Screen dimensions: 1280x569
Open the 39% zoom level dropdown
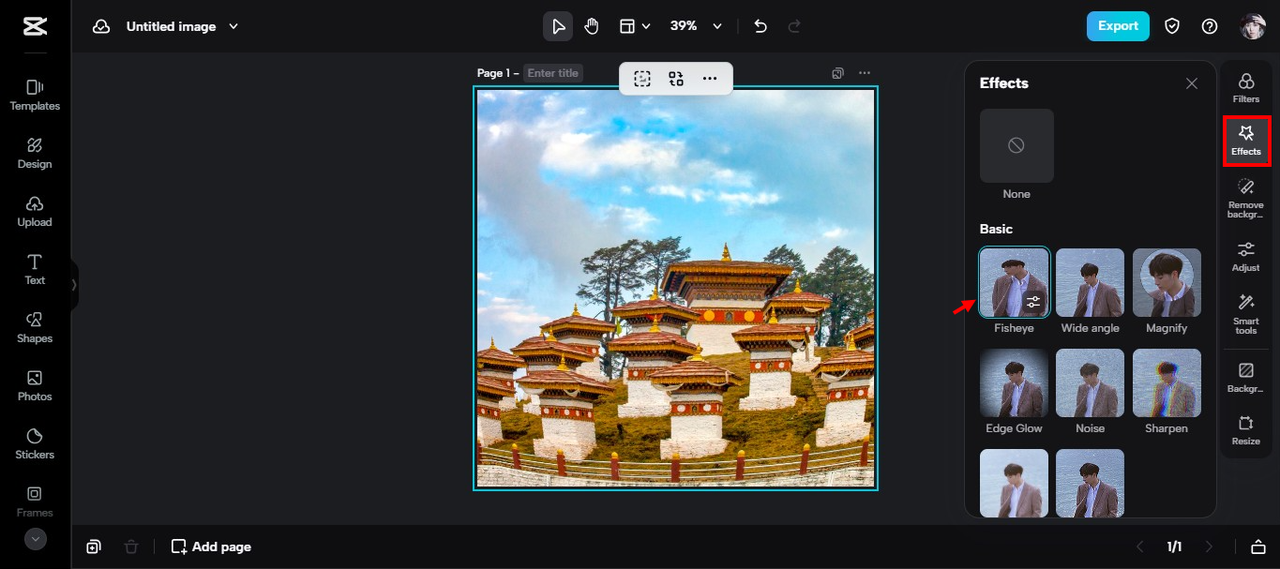(x=695, y=27)
